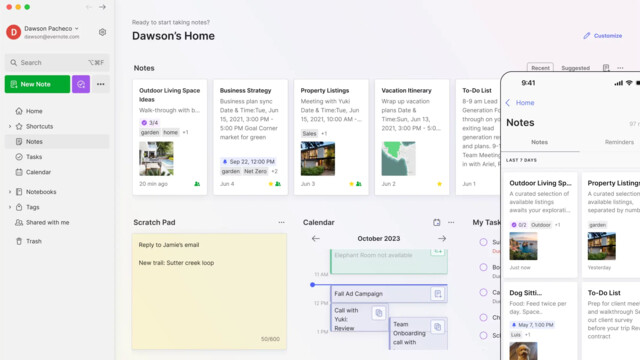Click the current time marker in Calendar
This screenshot has width=640, height=360.
coord(312,284)
